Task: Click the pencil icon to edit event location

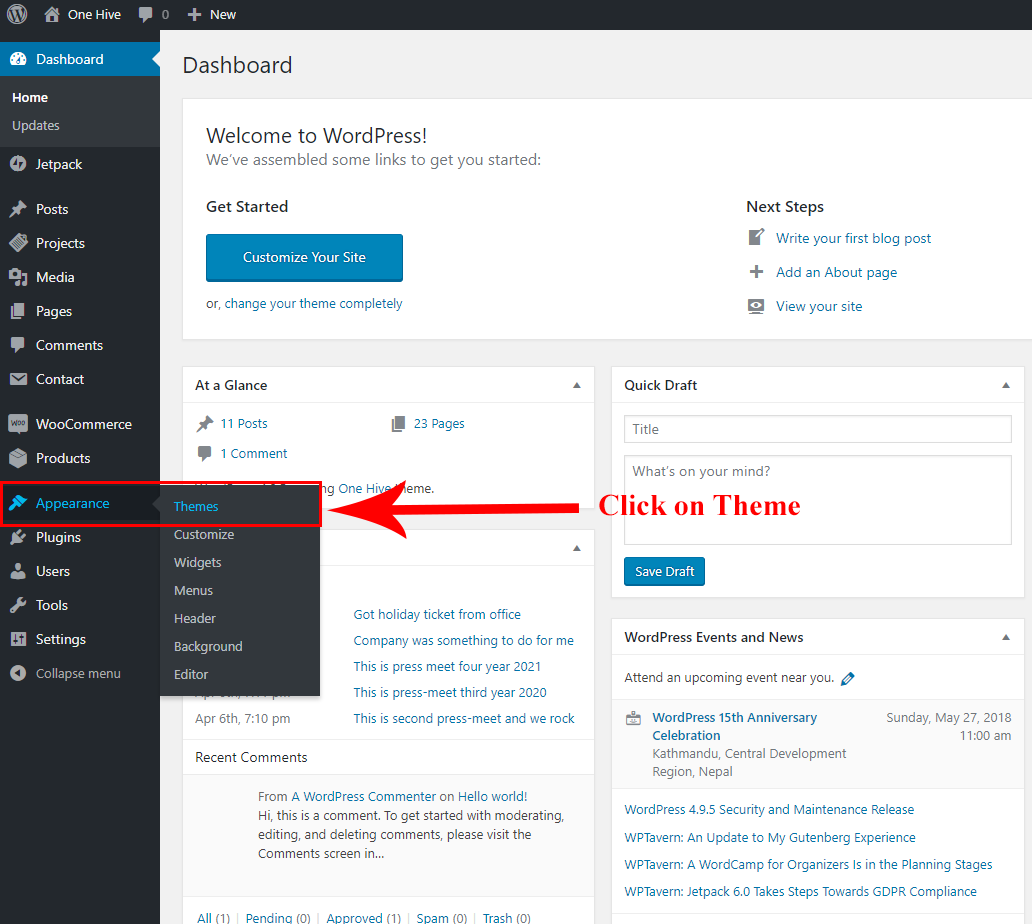Action: [x=848, y=678]
